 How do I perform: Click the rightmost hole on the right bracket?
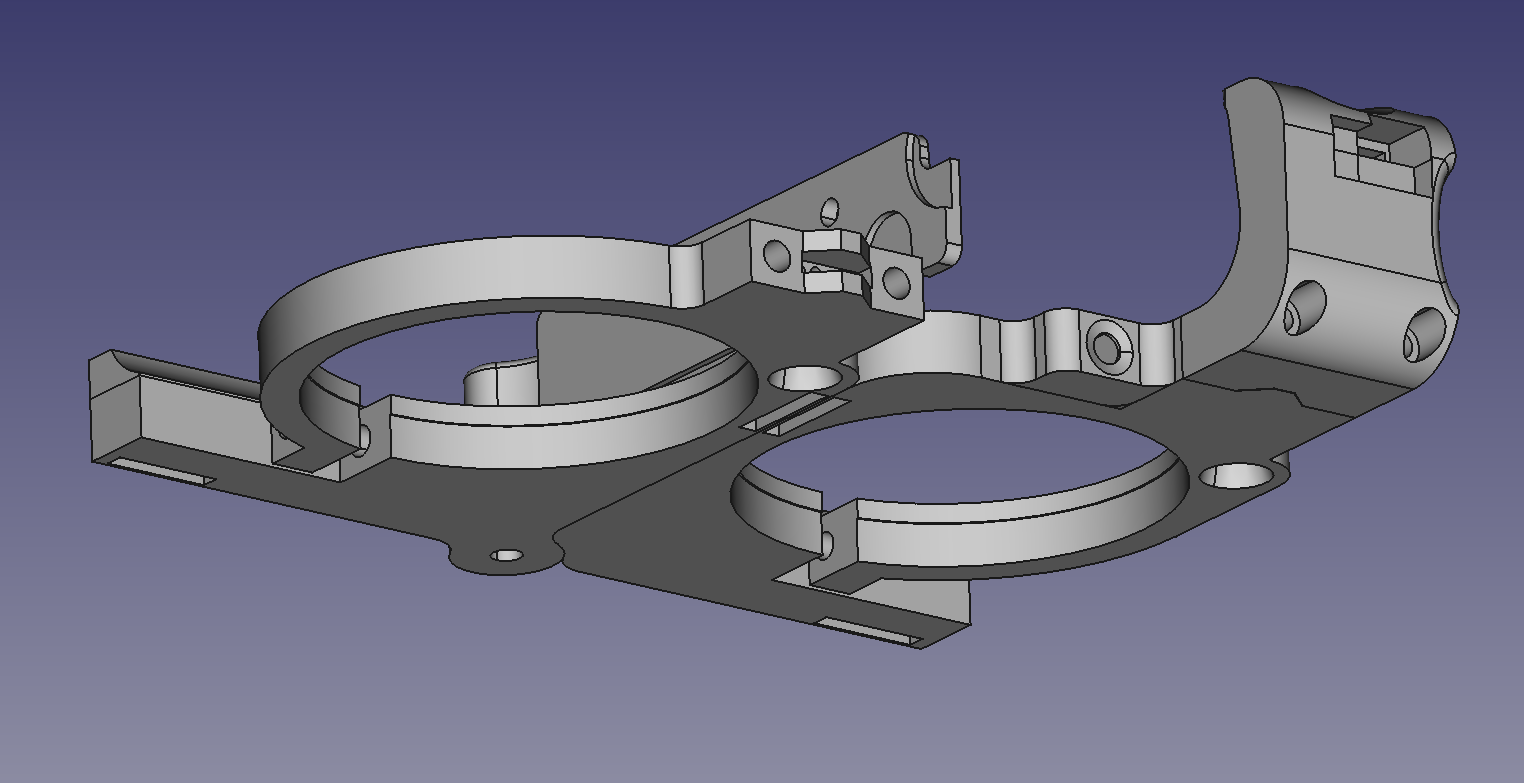(x=1424, y=333)
